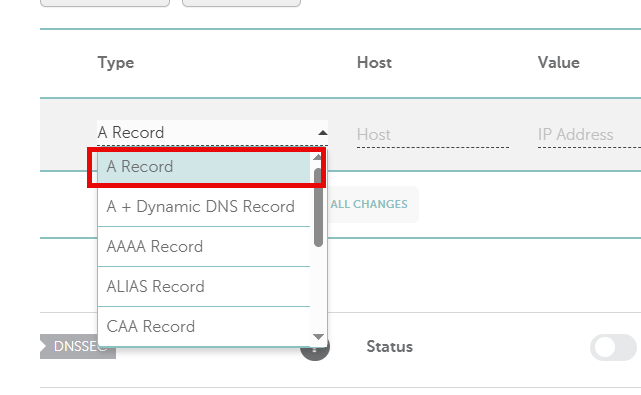Click the Value column header
Viewport: 641px width, 395px height.
(x=558, y=63)
